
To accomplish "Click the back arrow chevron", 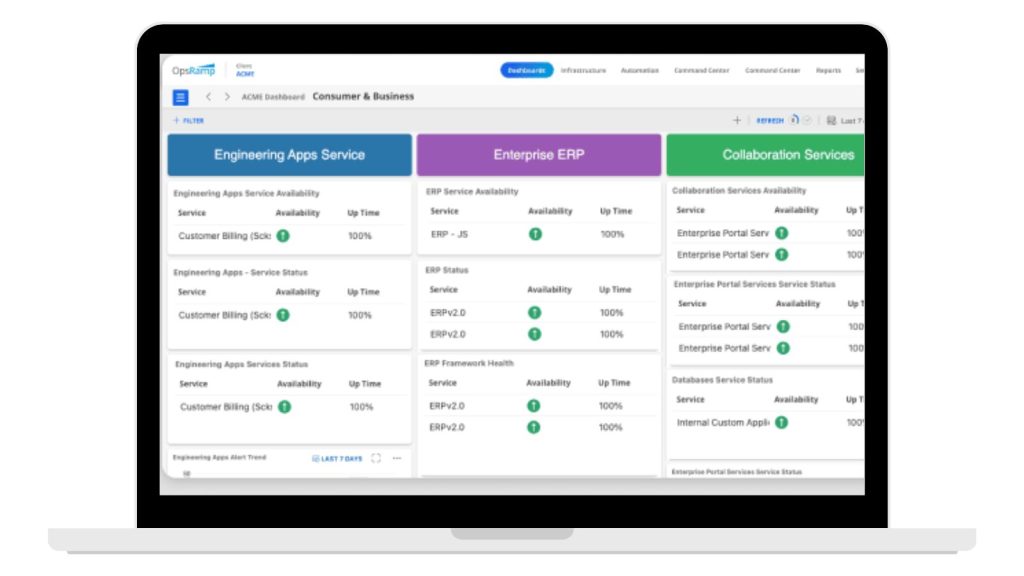I will 208,97.
